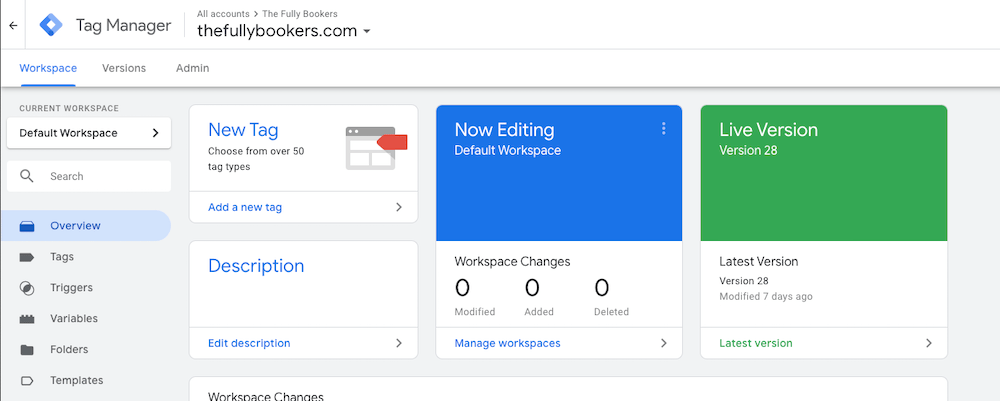This screenshot has height=401, width=1000.
Task: Click the Latest Version heading
Action: point(758,261)
